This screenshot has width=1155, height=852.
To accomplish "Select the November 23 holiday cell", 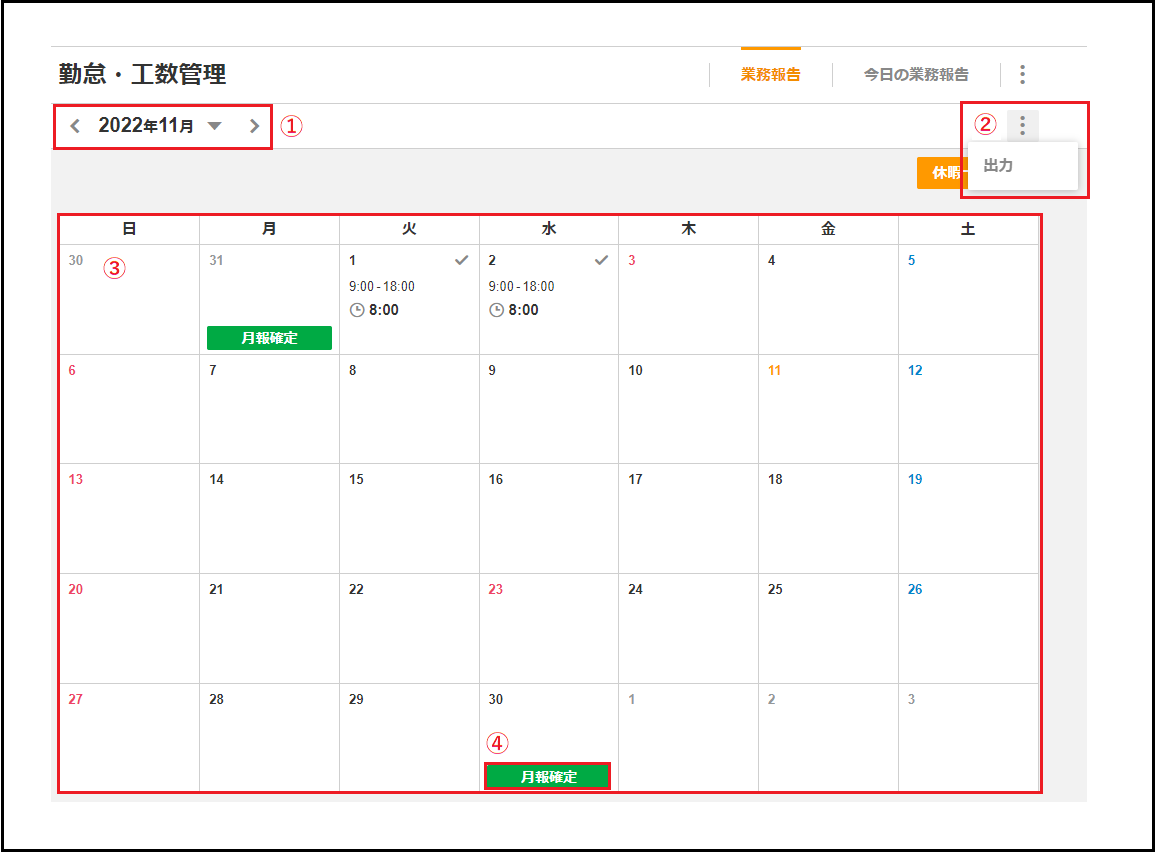I will pos(548,628).
